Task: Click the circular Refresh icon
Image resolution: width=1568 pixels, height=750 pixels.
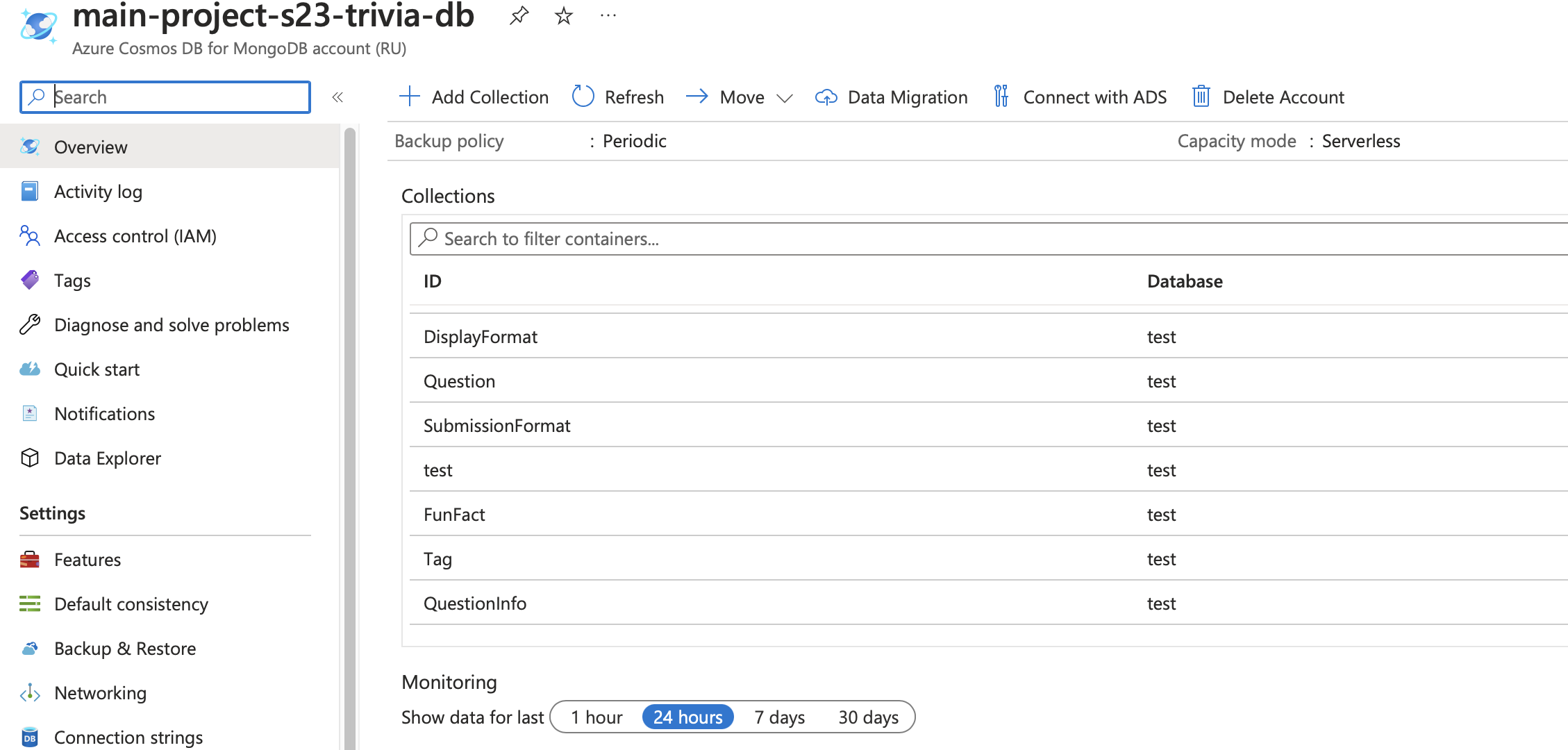Action: tap(583, 97)
